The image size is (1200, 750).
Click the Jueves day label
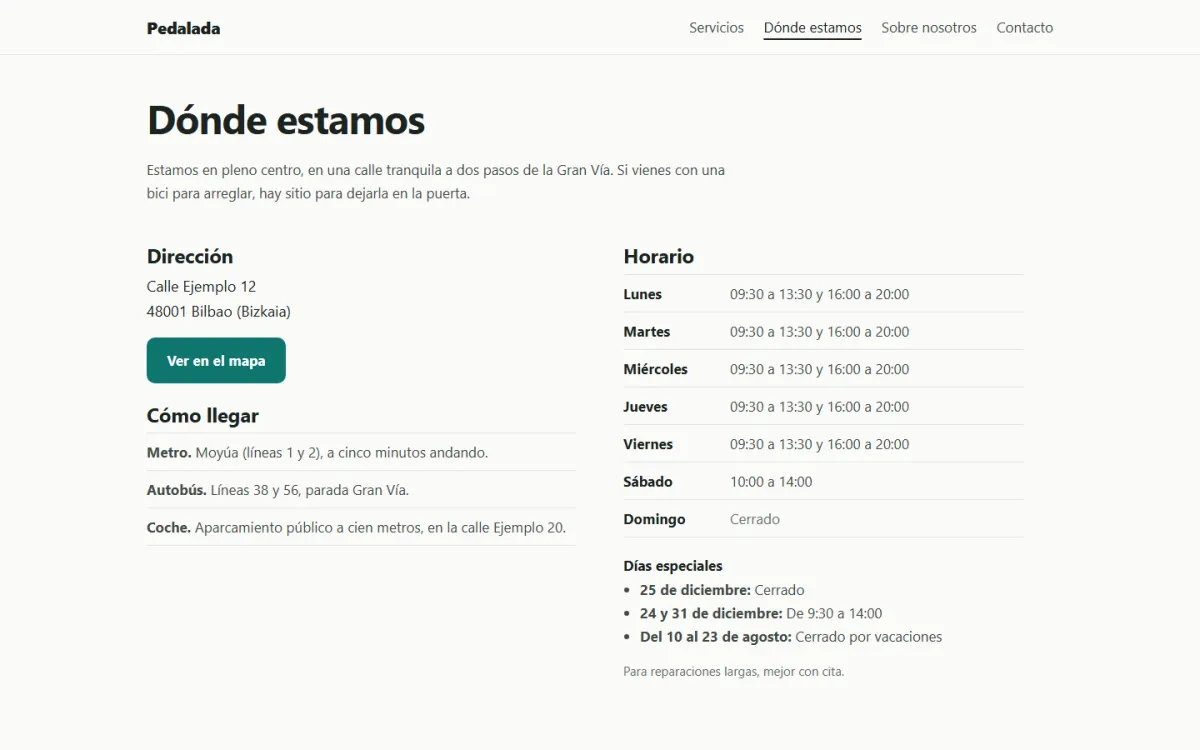click(x=646, y=406)
